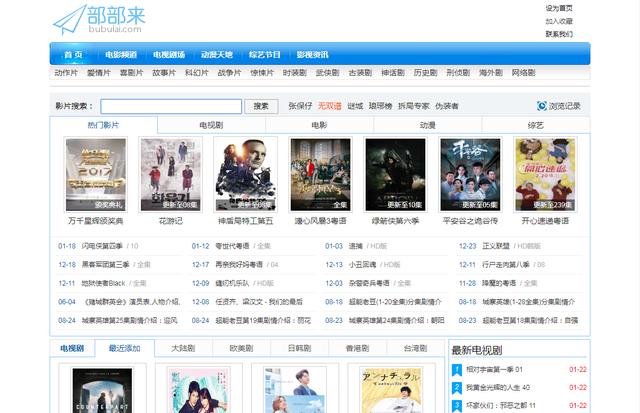Click the 影片搜索 text input box
This screenshot has width=640, height=413.
click(x=171, y=106)
